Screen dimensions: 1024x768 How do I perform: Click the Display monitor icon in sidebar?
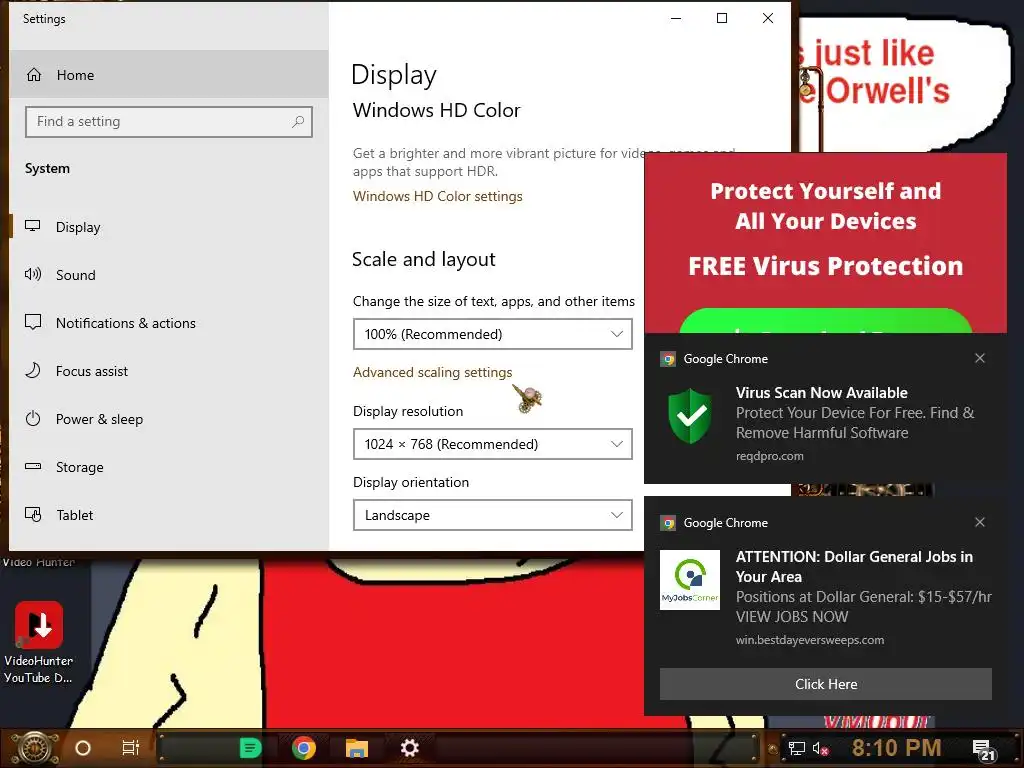[33, 226]
